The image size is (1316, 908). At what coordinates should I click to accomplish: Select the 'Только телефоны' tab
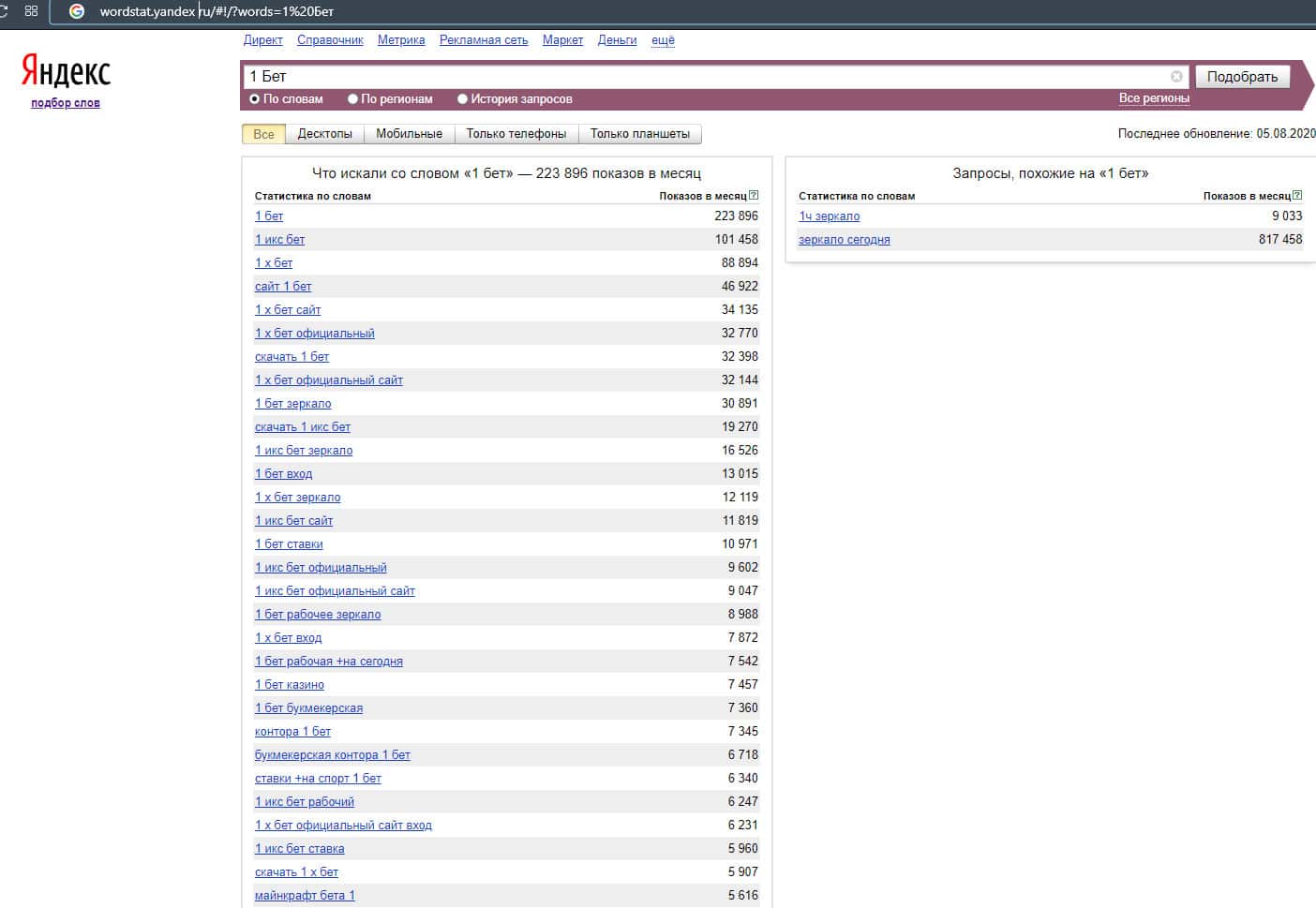tap(516, 134)
